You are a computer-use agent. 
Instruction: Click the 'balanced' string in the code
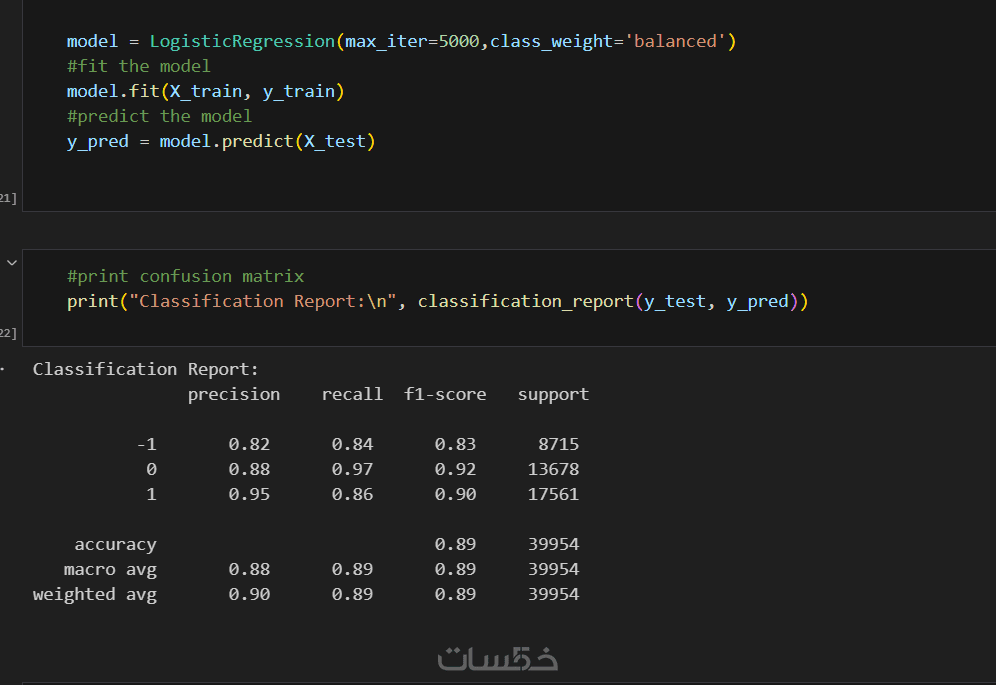point(678,41)
